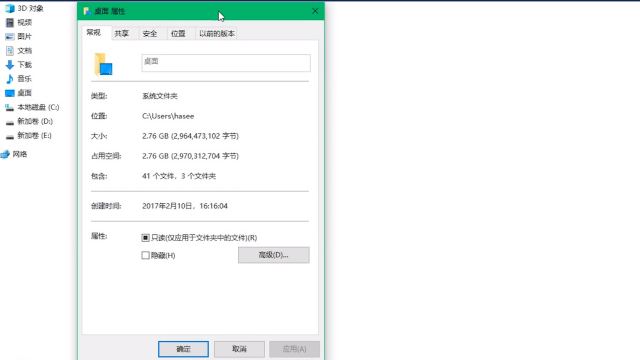Click the 视频 film icon in sidebar
Viewport: 640px width, 360px height.
10,22
